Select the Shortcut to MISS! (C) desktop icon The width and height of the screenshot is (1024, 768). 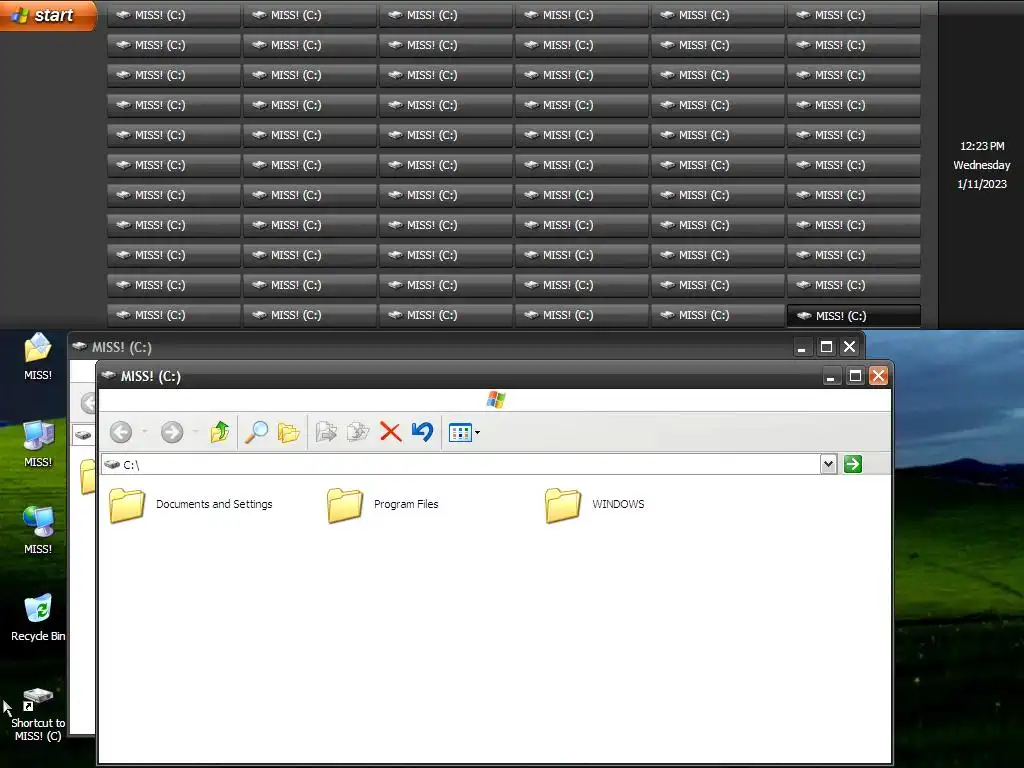[38, 698]
